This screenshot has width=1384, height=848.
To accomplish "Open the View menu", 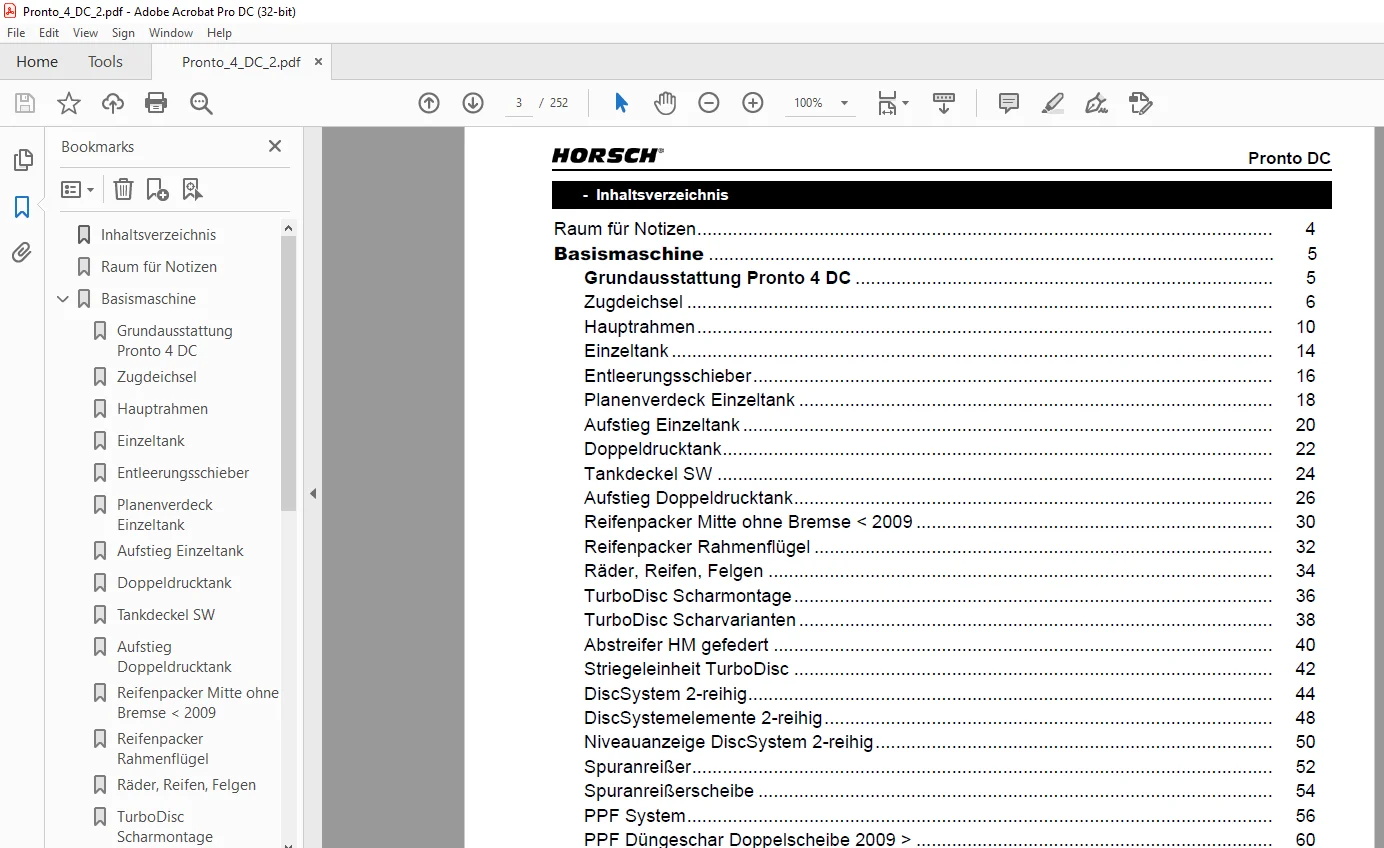I will [x=86, y=33].
